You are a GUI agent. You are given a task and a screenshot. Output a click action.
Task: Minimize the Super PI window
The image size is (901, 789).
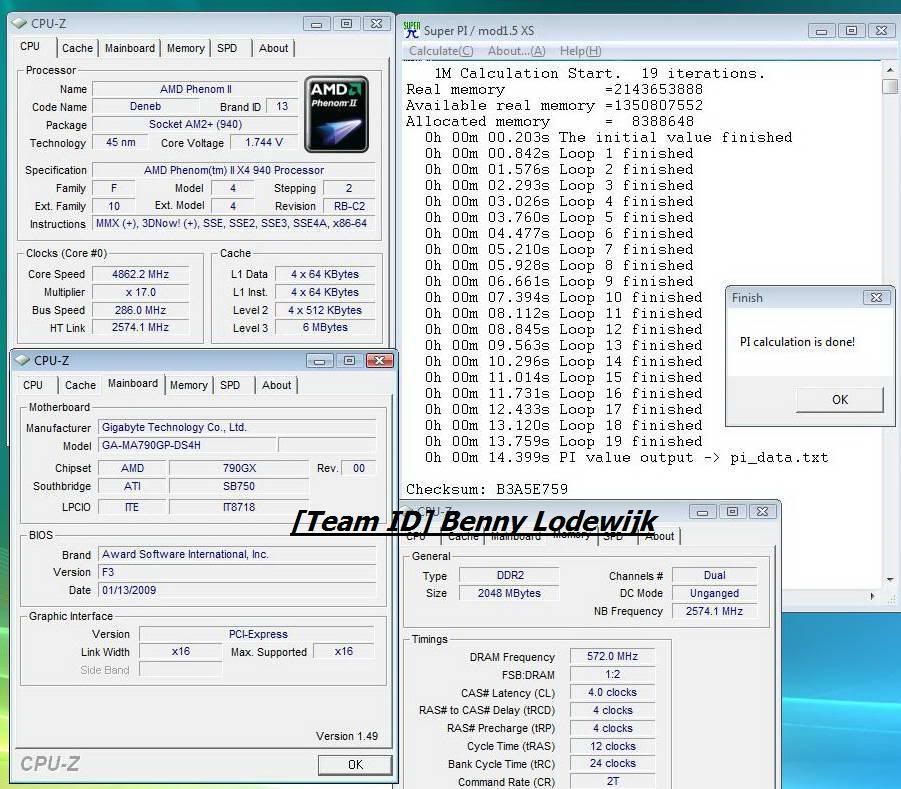pos(821,31)
